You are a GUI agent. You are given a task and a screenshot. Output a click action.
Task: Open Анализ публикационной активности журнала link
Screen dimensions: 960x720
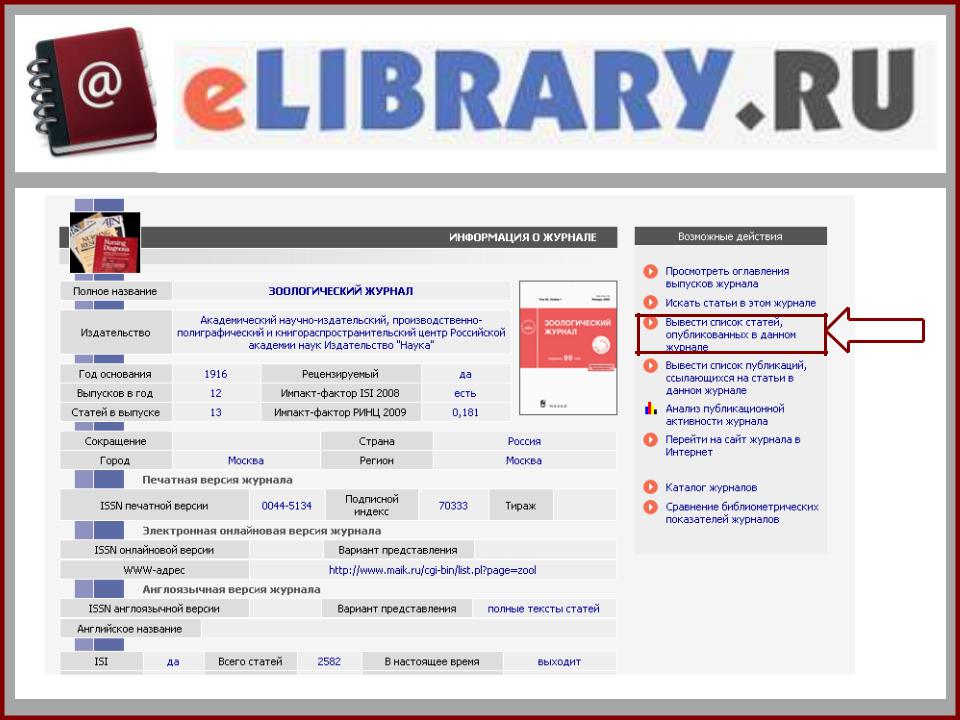click(724, 415)
